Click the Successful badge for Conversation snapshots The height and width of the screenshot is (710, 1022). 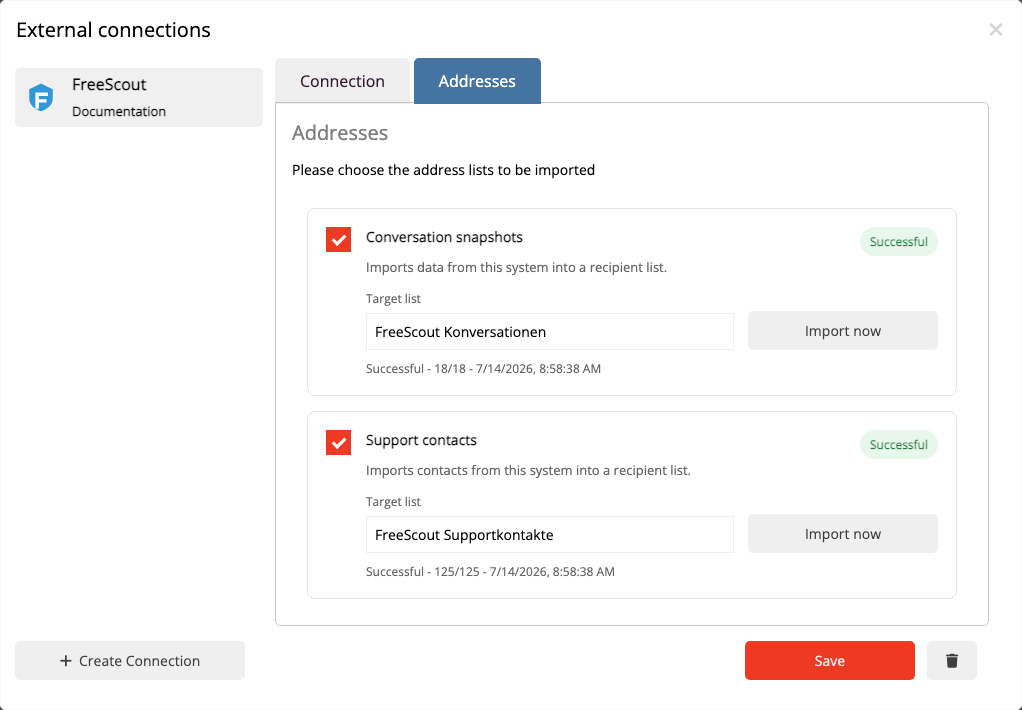(x=898, y=241)
